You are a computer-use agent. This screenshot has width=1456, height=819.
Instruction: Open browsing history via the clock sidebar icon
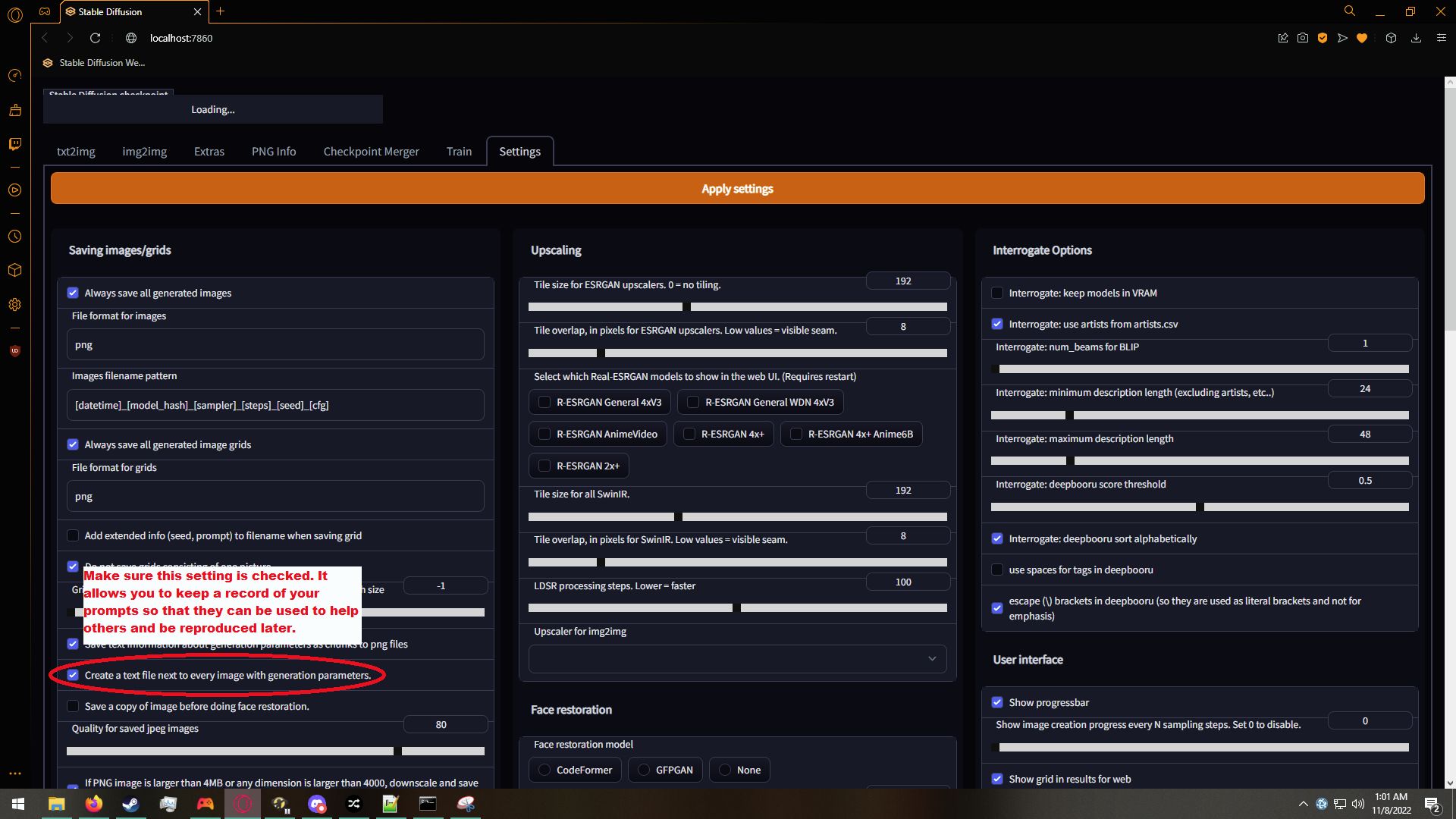click(15, 237)
